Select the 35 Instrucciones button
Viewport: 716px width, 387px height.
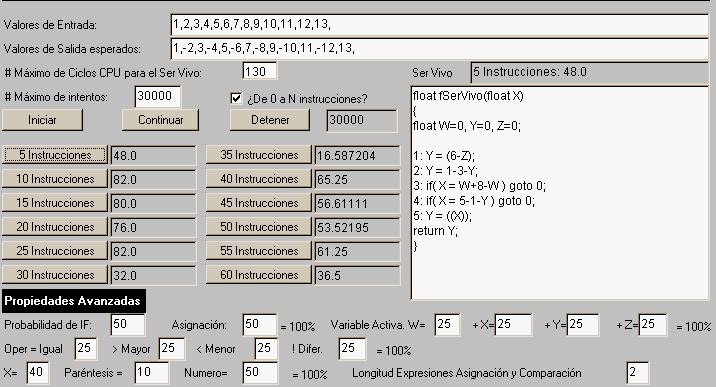tap(259, 155)
